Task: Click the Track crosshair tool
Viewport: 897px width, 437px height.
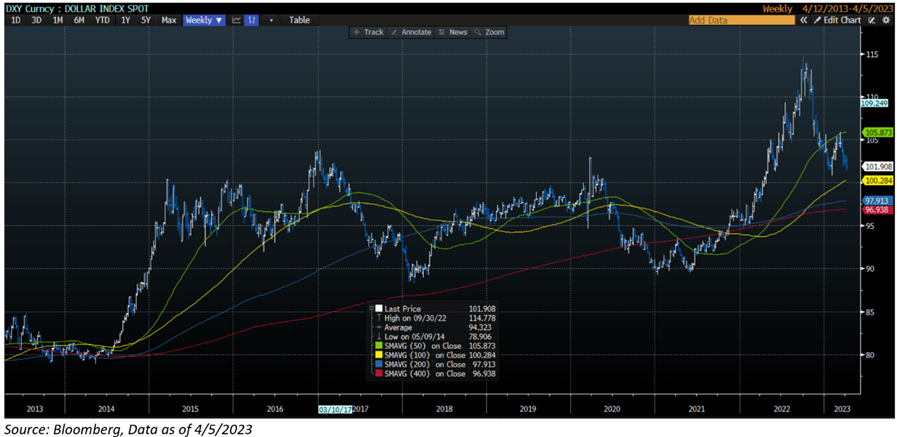Action: click(368, 32)
